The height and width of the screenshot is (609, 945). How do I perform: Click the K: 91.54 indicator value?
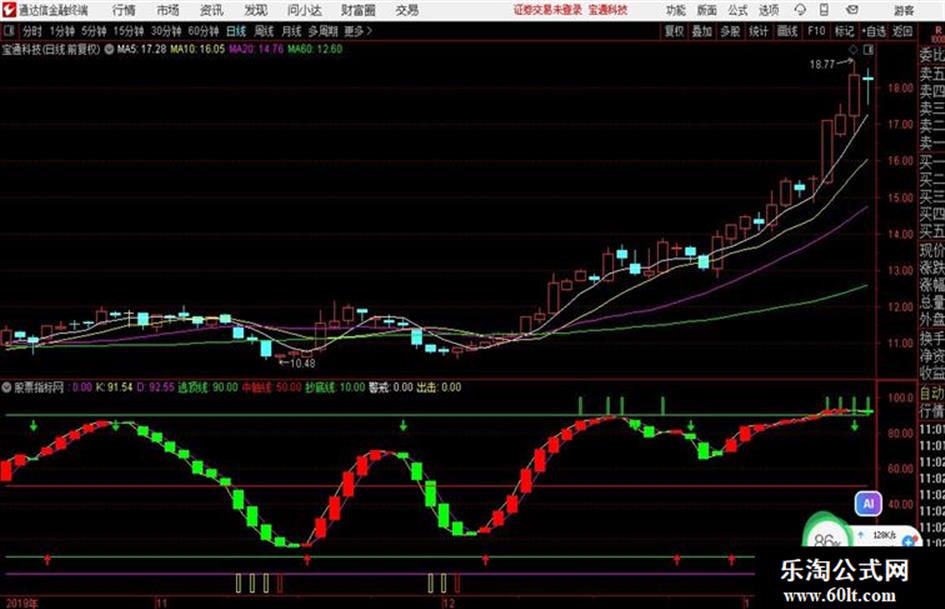114,387
